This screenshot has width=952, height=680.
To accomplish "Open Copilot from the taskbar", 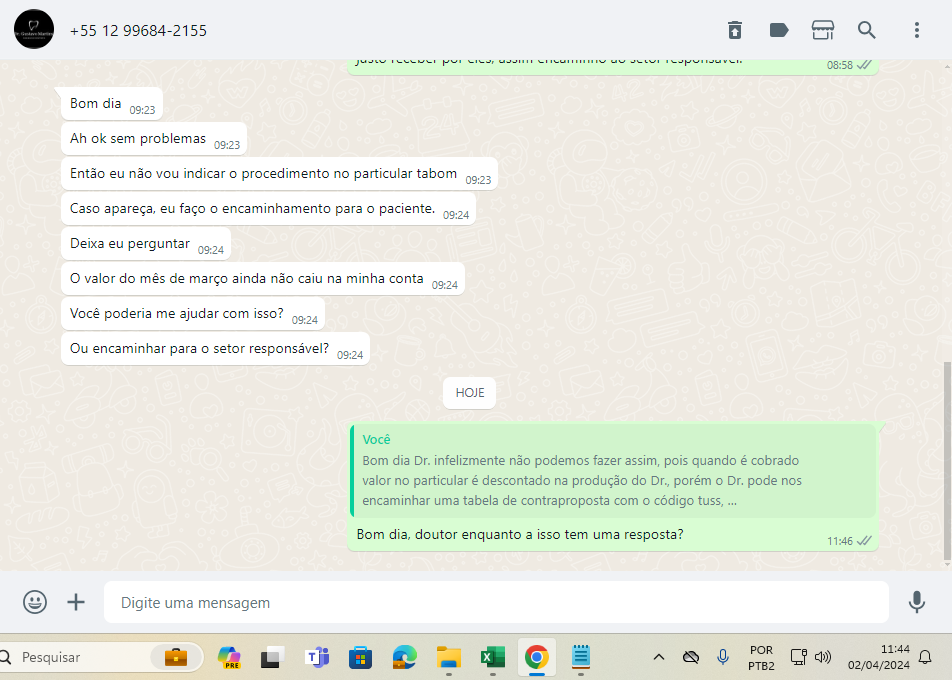I will pyautogui.click(x=230, y=657).
